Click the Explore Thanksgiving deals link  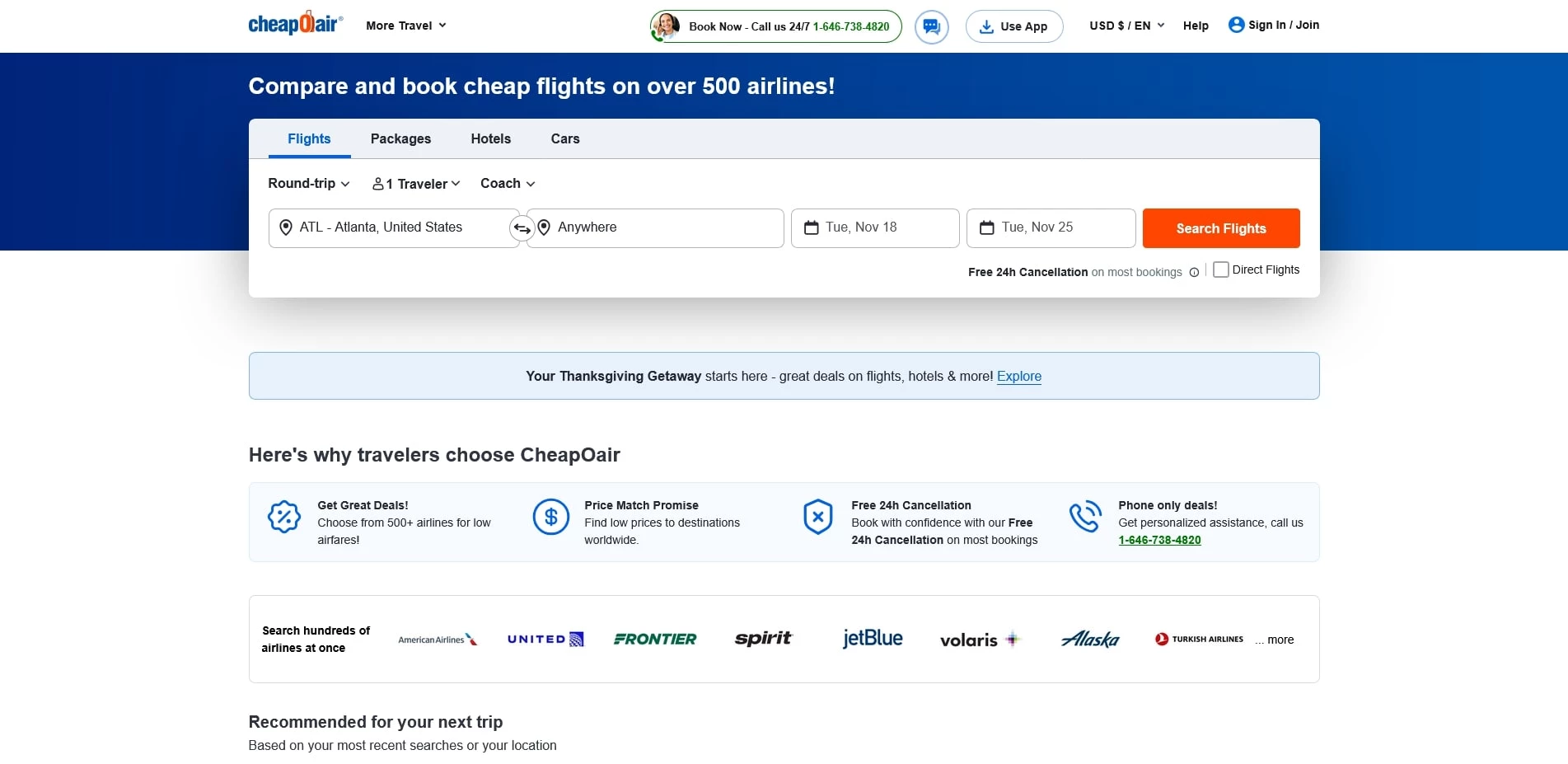1019,376
